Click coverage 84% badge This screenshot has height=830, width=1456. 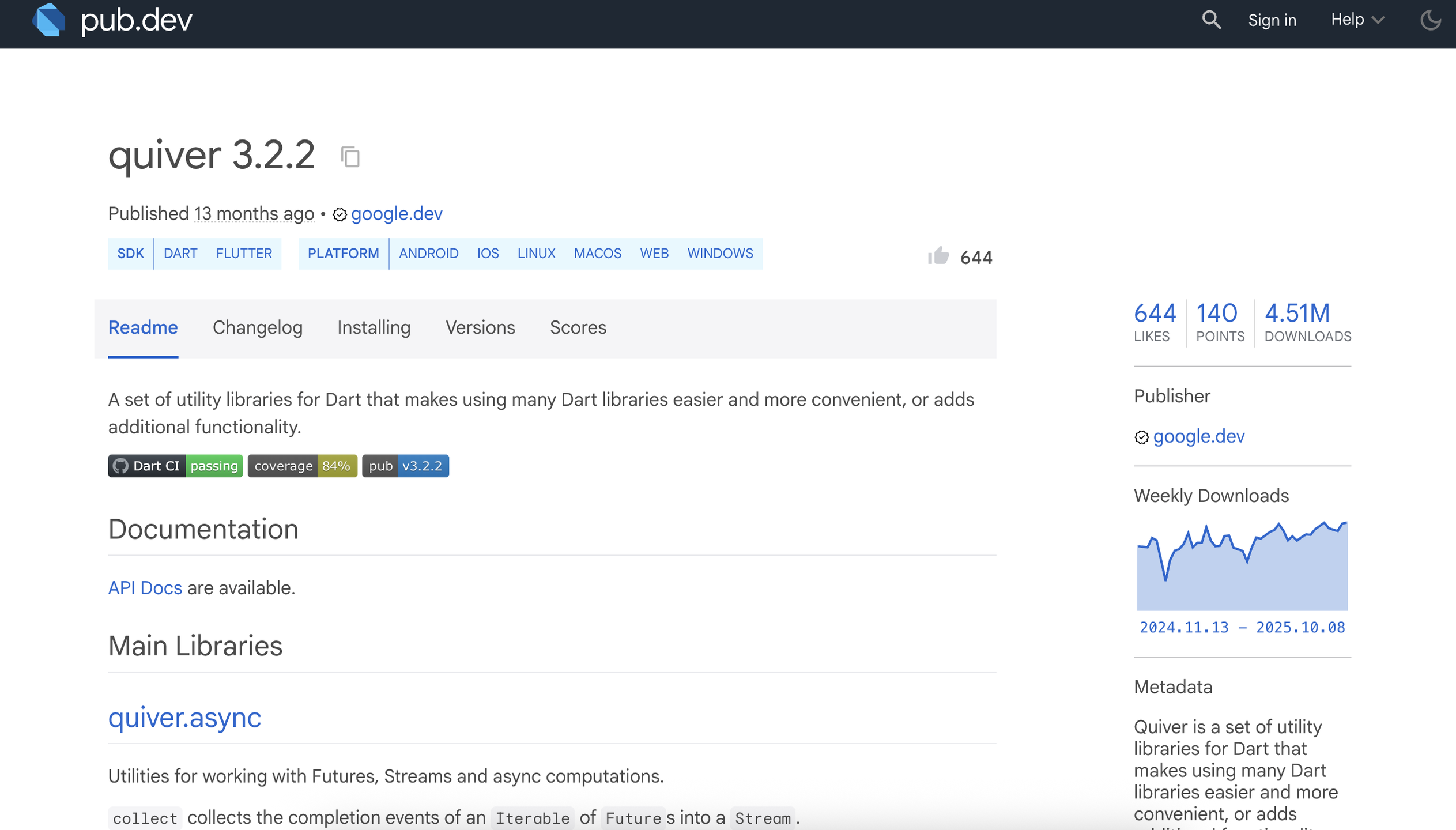pyautogui.click(x=302, y=466)
